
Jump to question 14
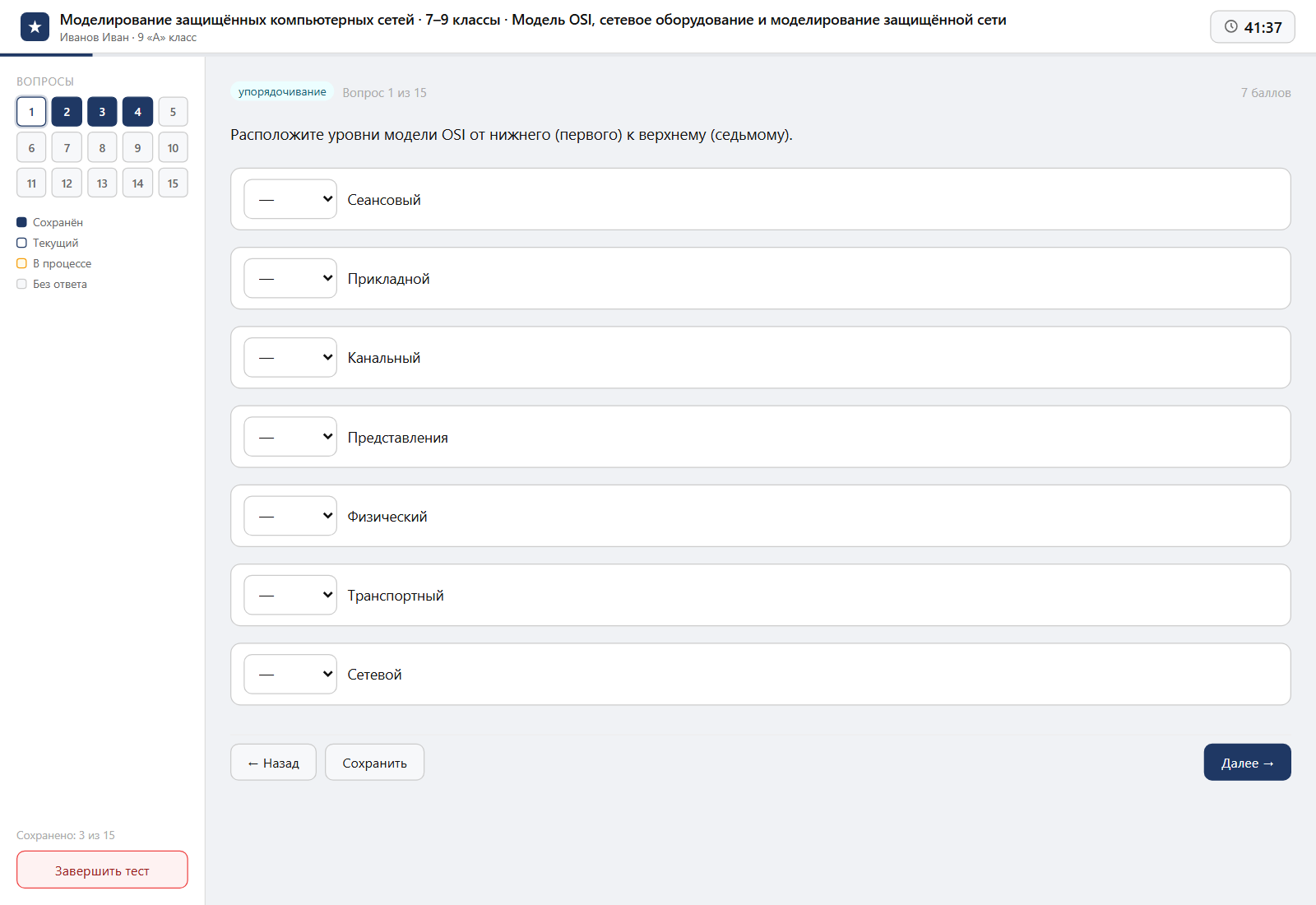point(137,183)
